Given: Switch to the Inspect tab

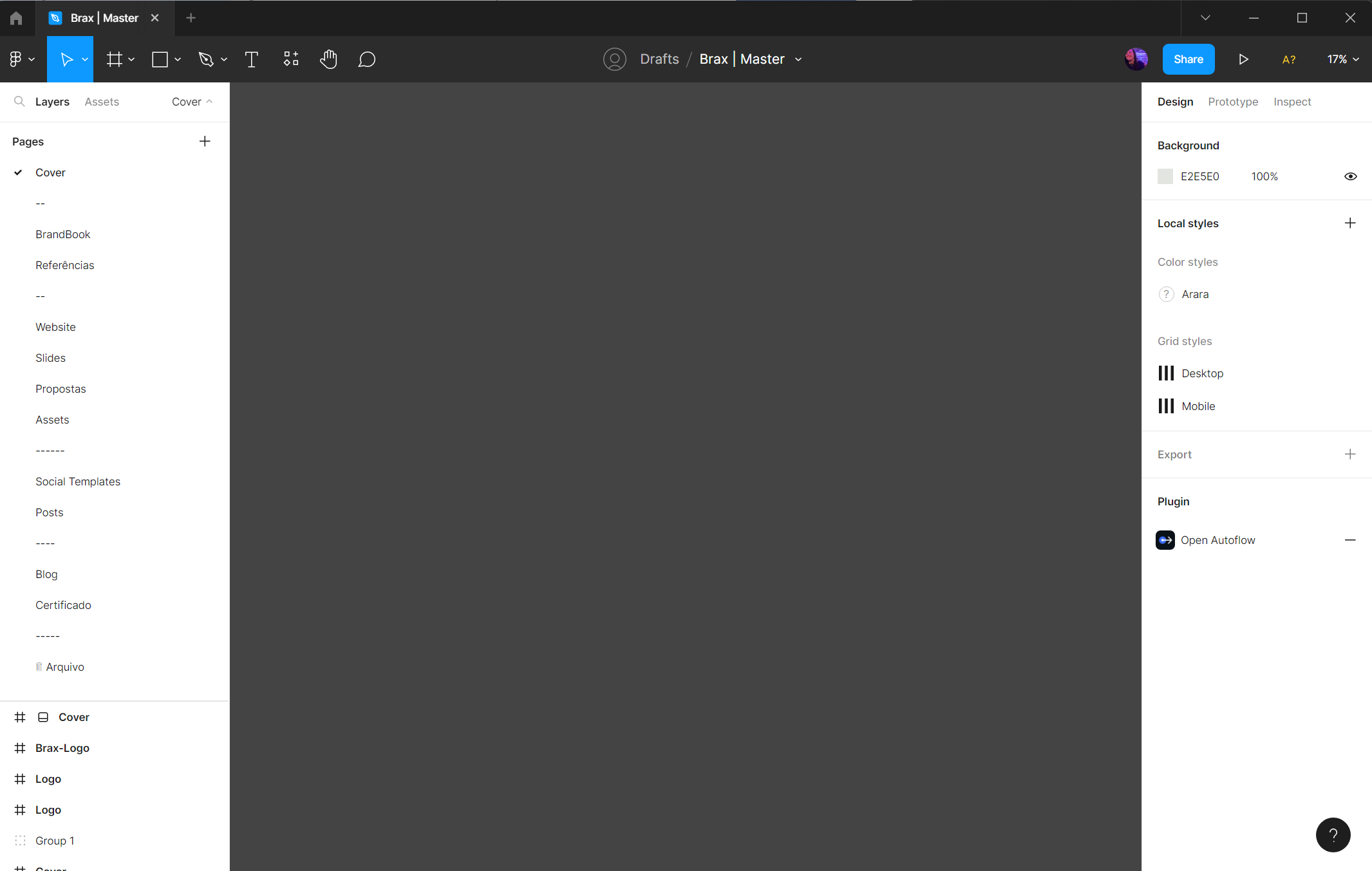Looking at the screenshot, I should point(1292,102).
